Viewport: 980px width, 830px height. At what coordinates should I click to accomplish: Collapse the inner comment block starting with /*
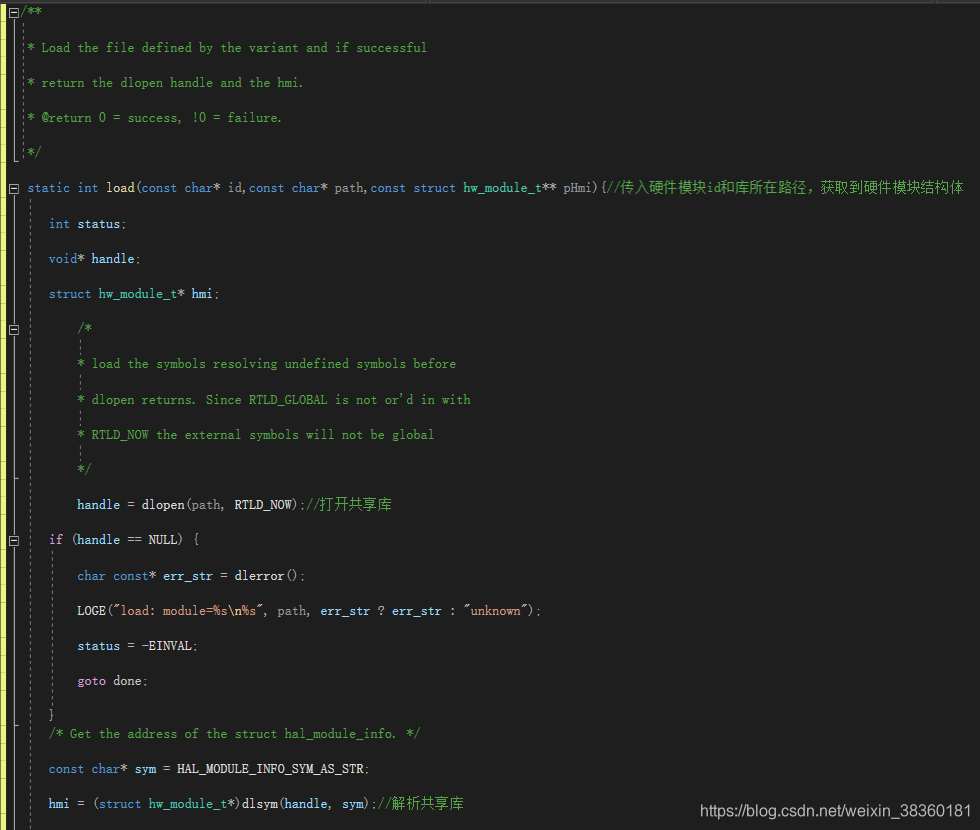pyautogui.click(x=14, y=329)
